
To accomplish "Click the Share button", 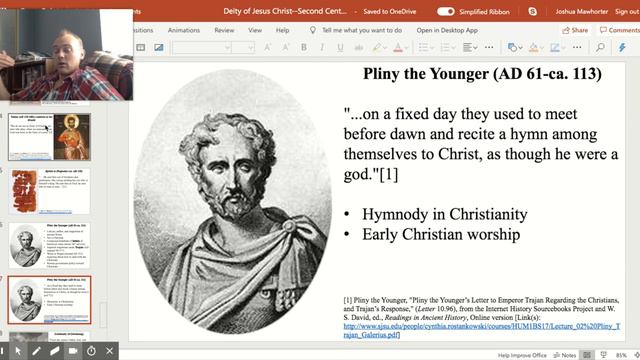I will pos(575,30).
